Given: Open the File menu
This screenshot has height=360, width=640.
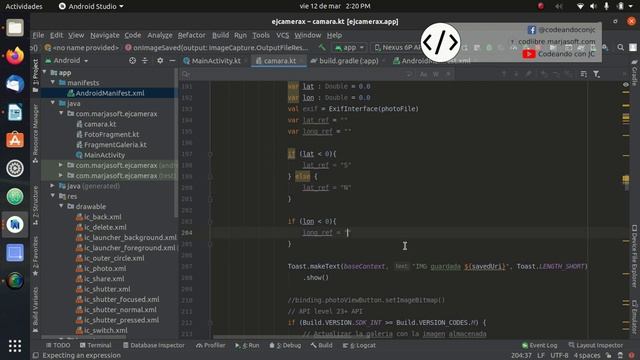Looking at the screenshot, I should [38, 35].
